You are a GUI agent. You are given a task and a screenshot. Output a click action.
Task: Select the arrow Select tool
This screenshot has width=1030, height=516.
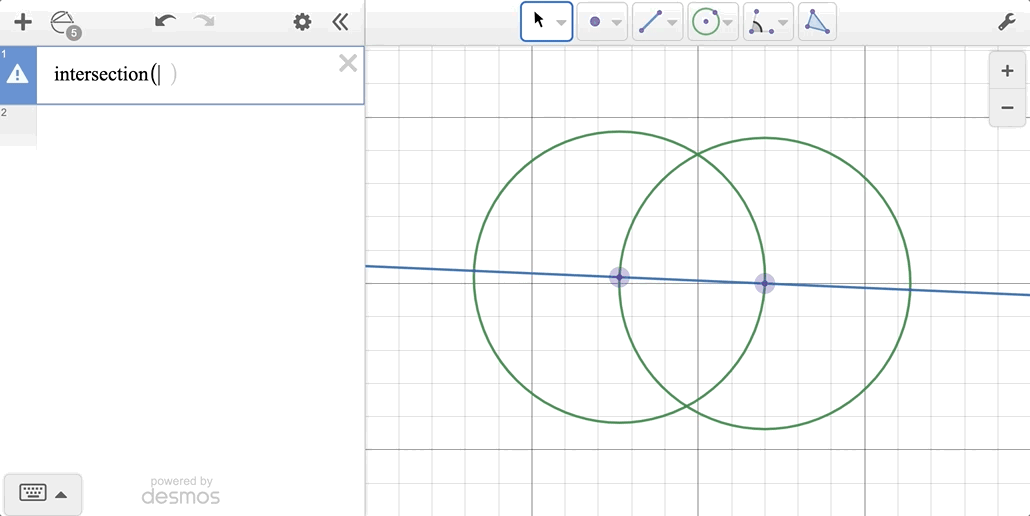pyautogui.click(x=539, y=21)
